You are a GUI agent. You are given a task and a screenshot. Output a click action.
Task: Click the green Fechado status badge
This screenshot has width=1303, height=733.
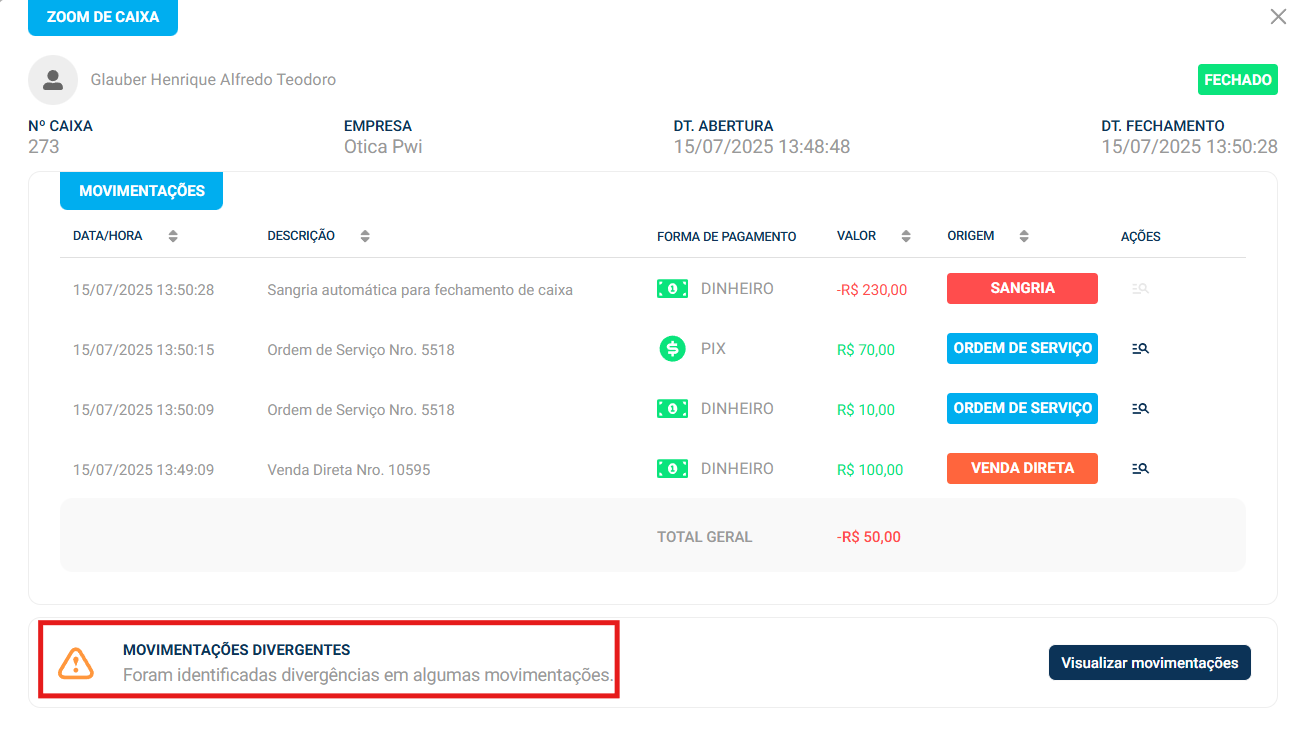tap(1237, 80)
